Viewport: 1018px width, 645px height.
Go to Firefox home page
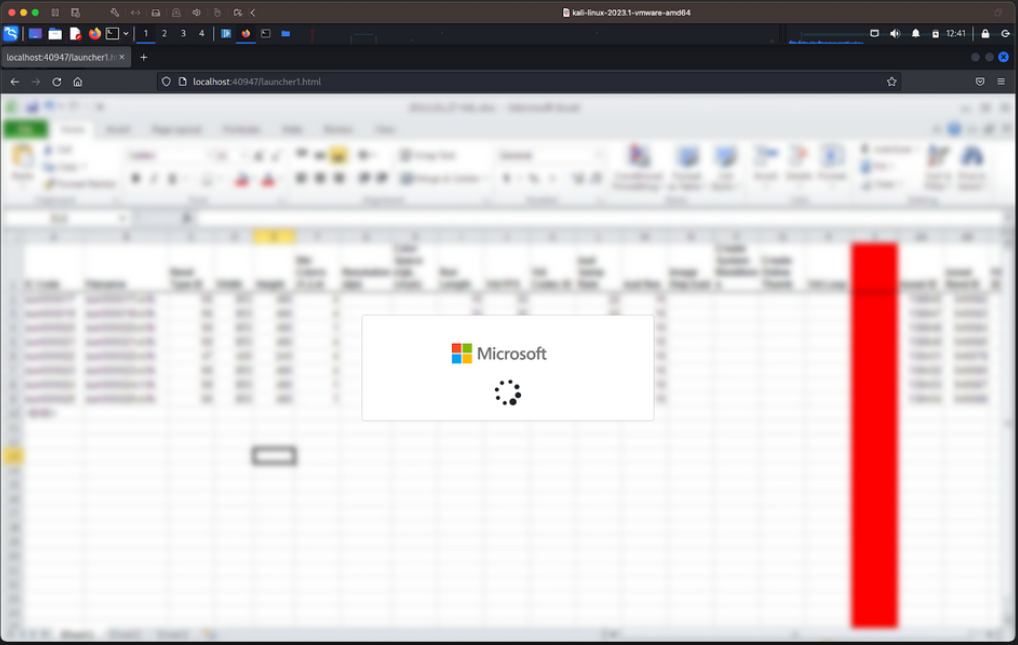pos(77,82)
